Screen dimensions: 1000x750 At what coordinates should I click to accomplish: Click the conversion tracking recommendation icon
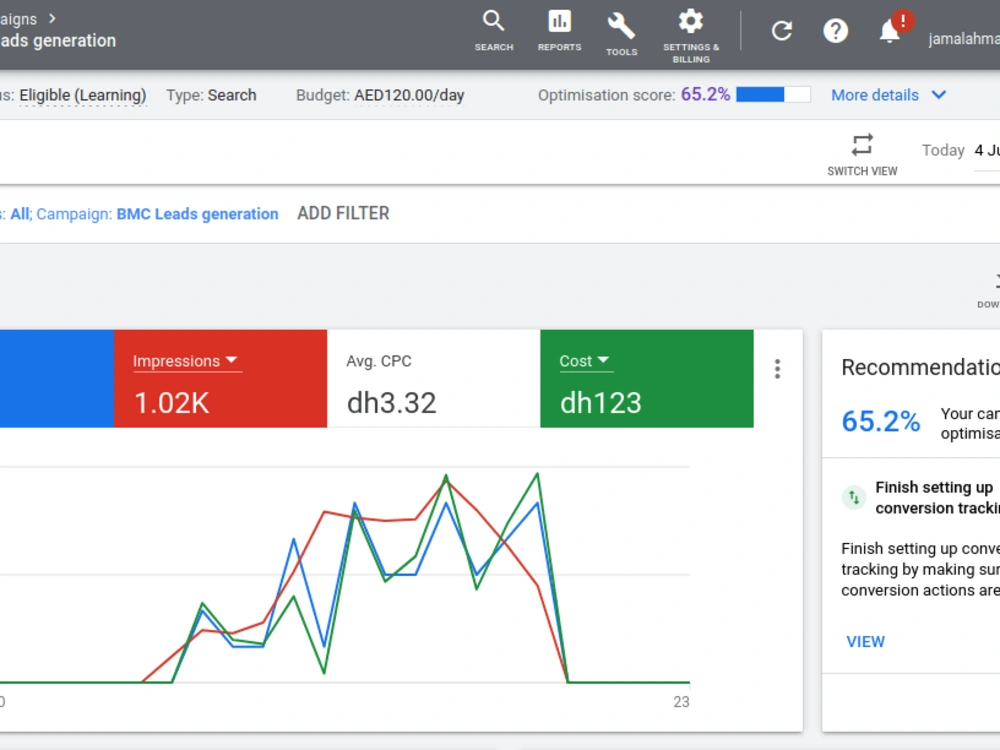tap(853, 497)
